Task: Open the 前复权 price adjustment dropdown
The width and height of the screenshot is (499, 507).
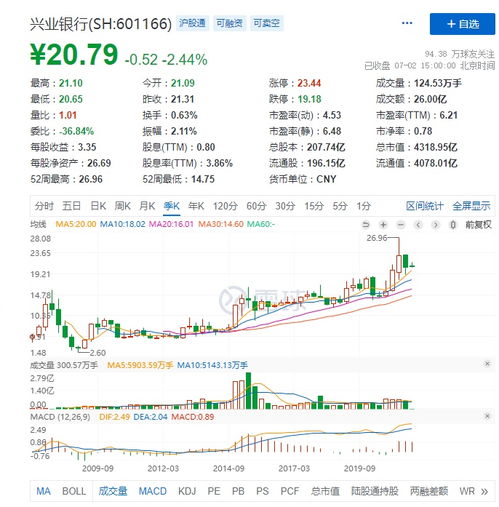Action: tap(478, 225)
